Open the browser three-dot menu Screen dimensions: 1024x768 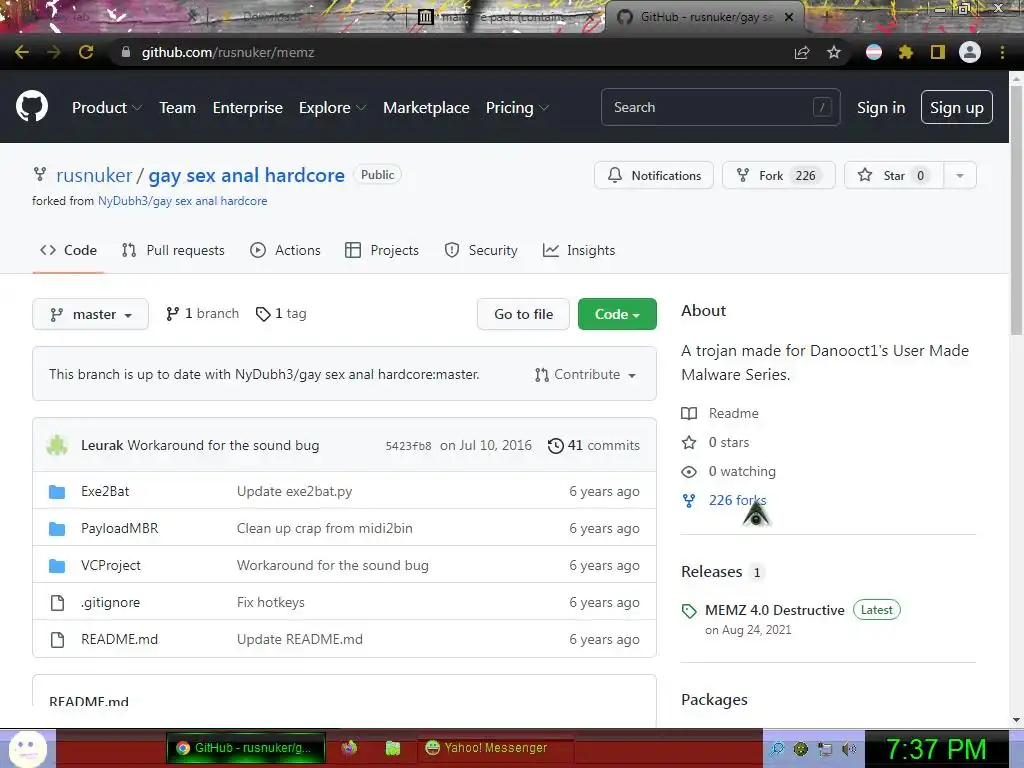[1002, 52]
